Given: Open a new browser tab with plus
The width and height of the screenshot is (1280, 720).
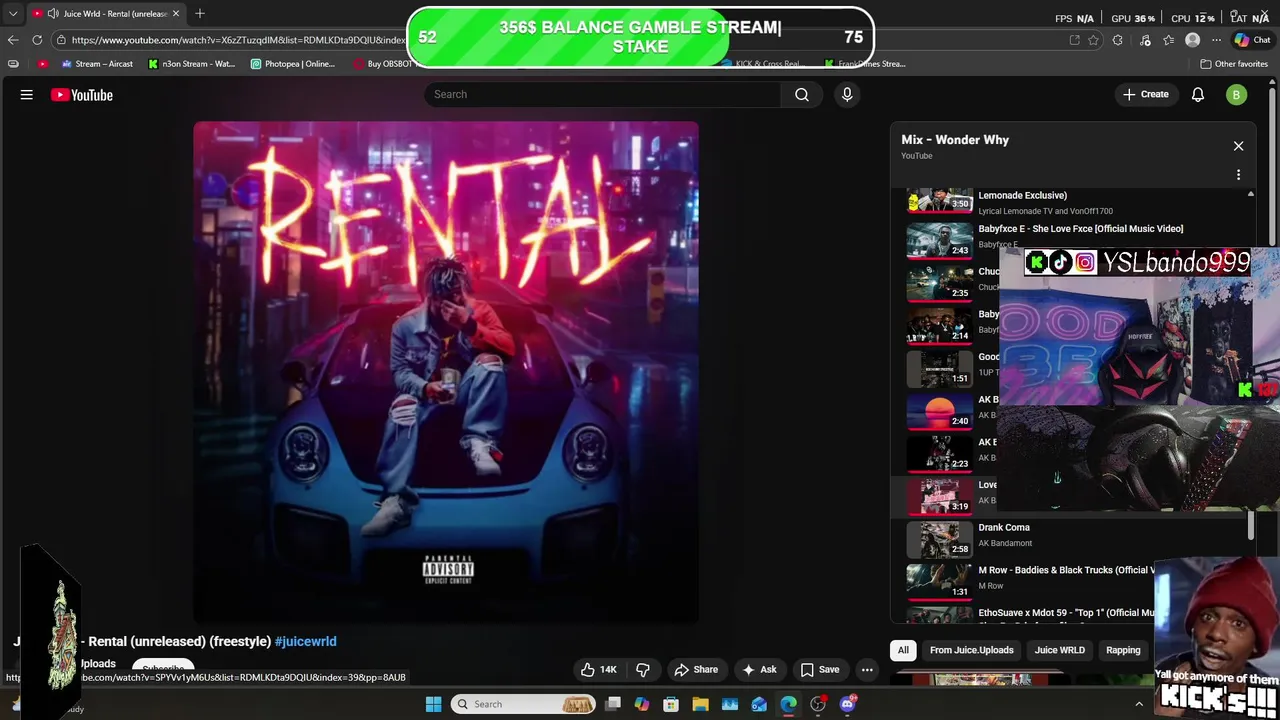Looking at the screenshot, I should click(x=200, y=13).
